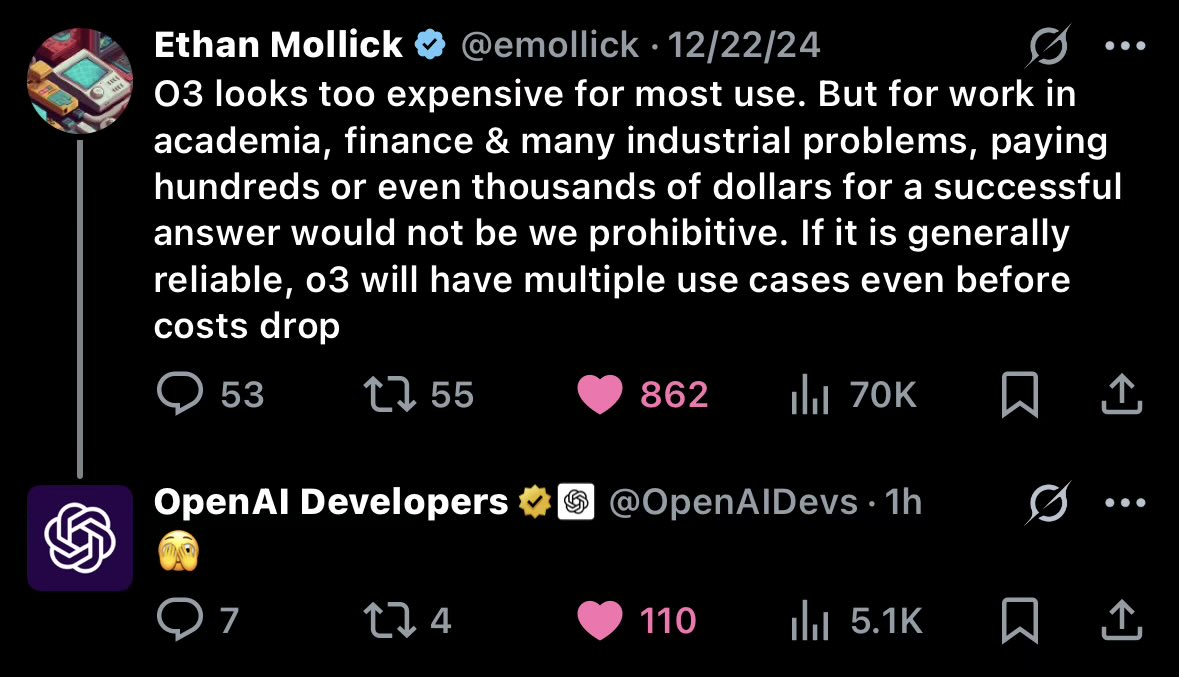
Task: Open Grok actions on Ethan's tweet
Action: tap(1048, 44)
